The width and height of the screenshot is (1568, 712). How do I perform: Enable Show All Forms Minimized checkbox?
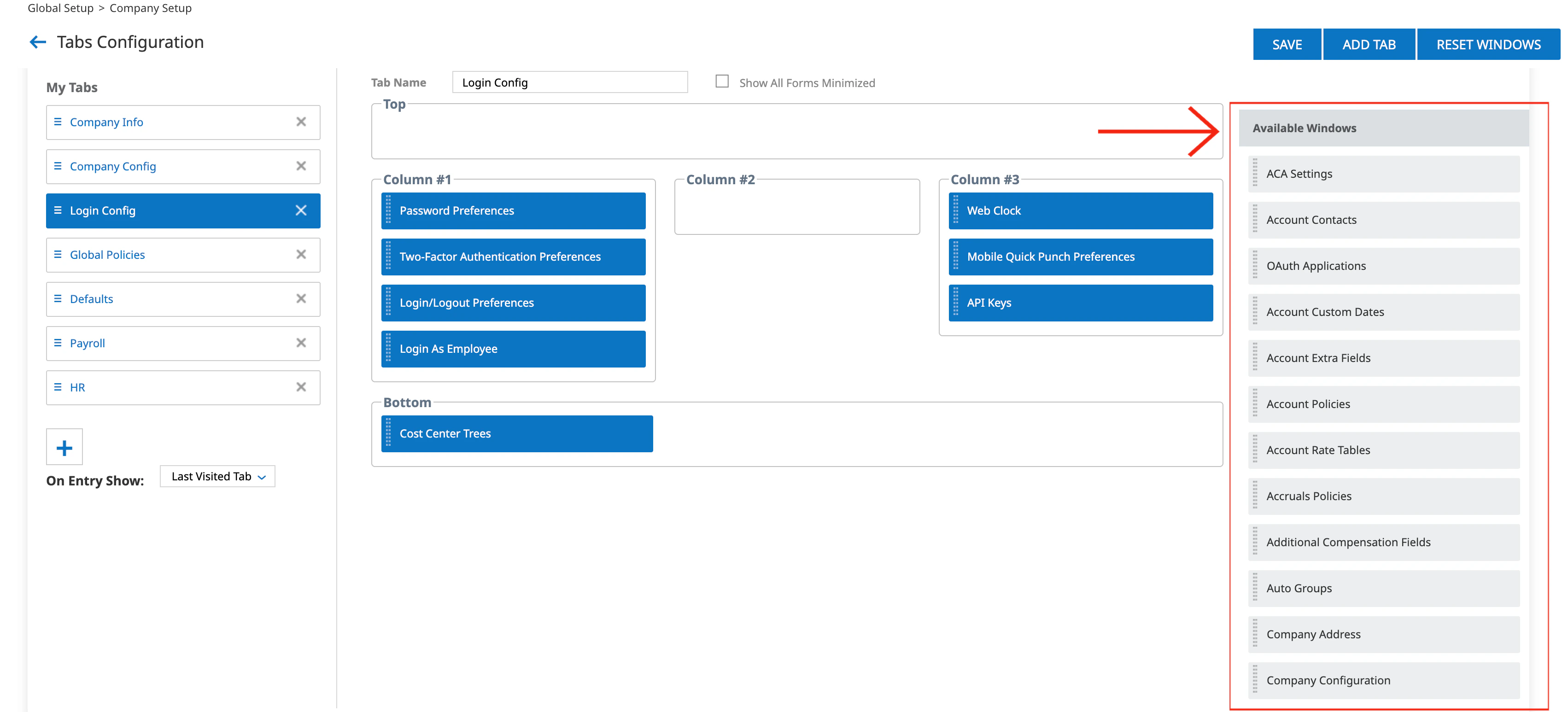[x=722, y=82]
